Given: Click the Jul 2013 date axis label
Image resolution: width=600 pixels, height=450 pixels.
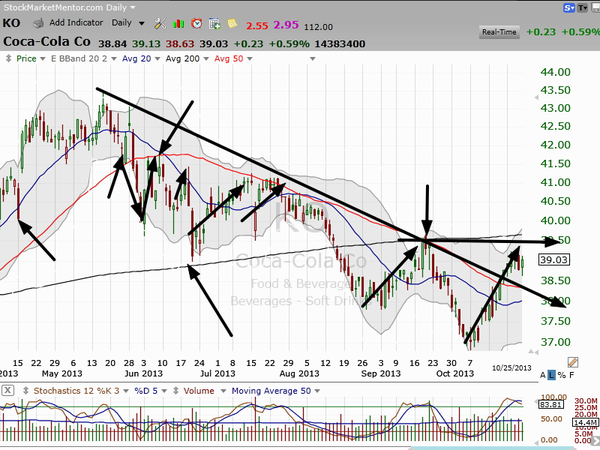Looking at the screenshot, I should pyautogui.click(x=218, y=373).
